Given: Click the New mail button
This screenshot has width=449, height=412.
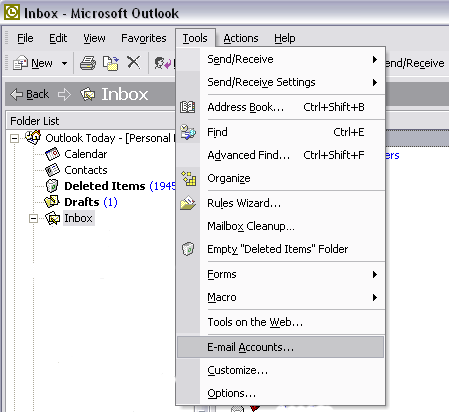Looking at the screenshot, I should point(33,63).
